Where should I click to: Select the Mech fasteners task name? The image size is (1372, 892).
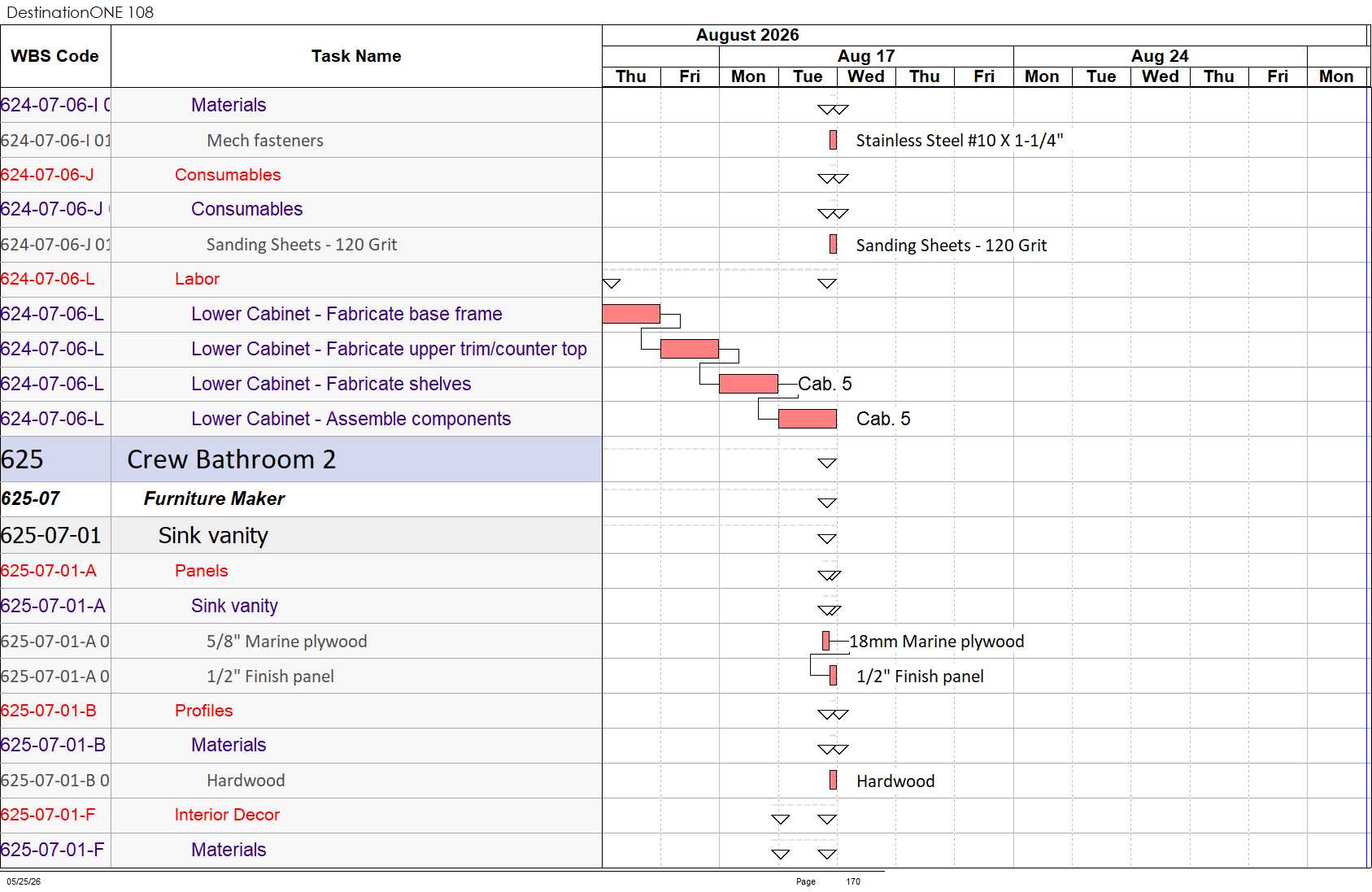tap(265, 141)
